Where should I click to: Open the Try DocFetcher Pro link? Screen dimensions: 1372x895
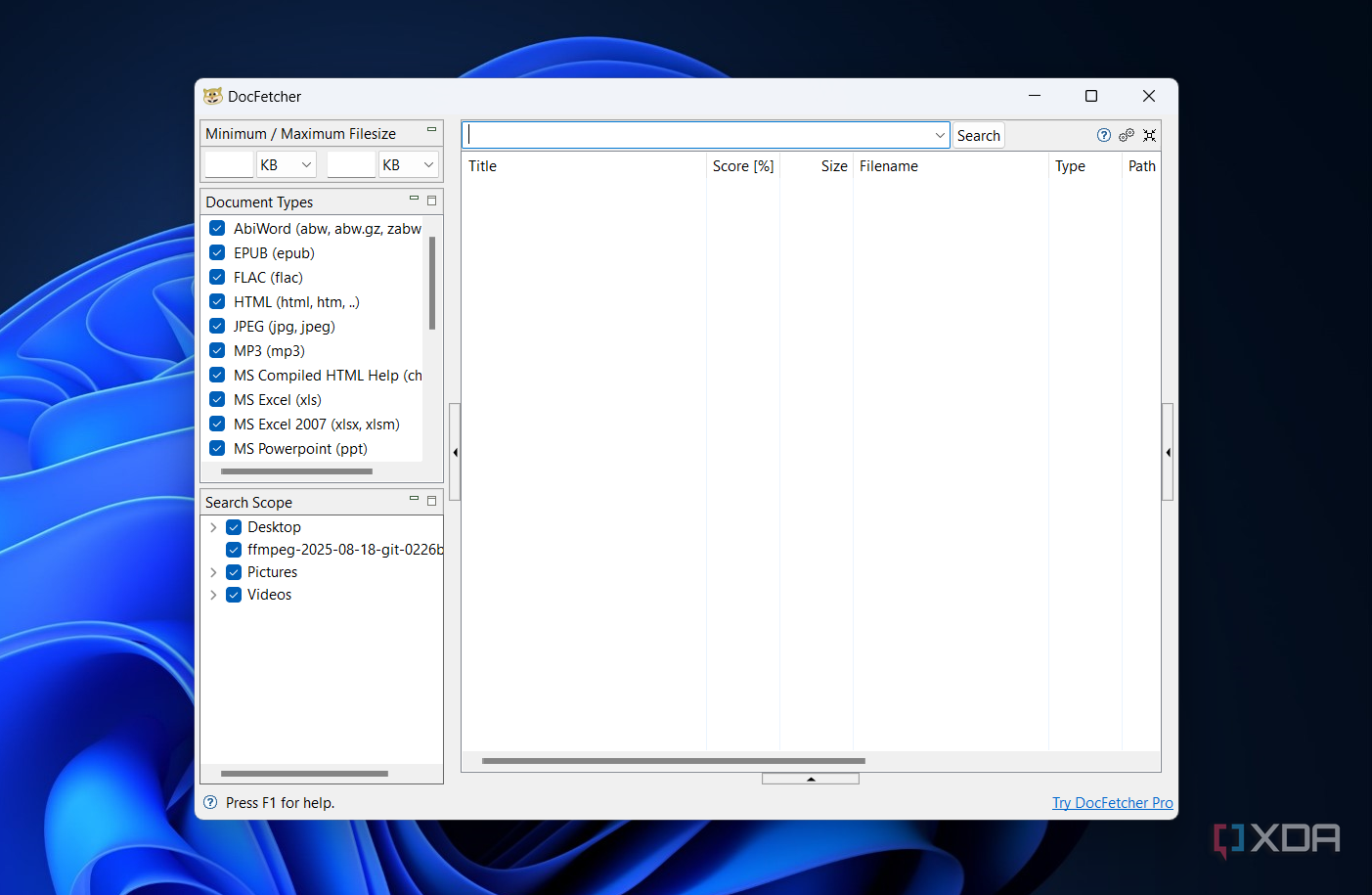click(x=1112, y=803)
